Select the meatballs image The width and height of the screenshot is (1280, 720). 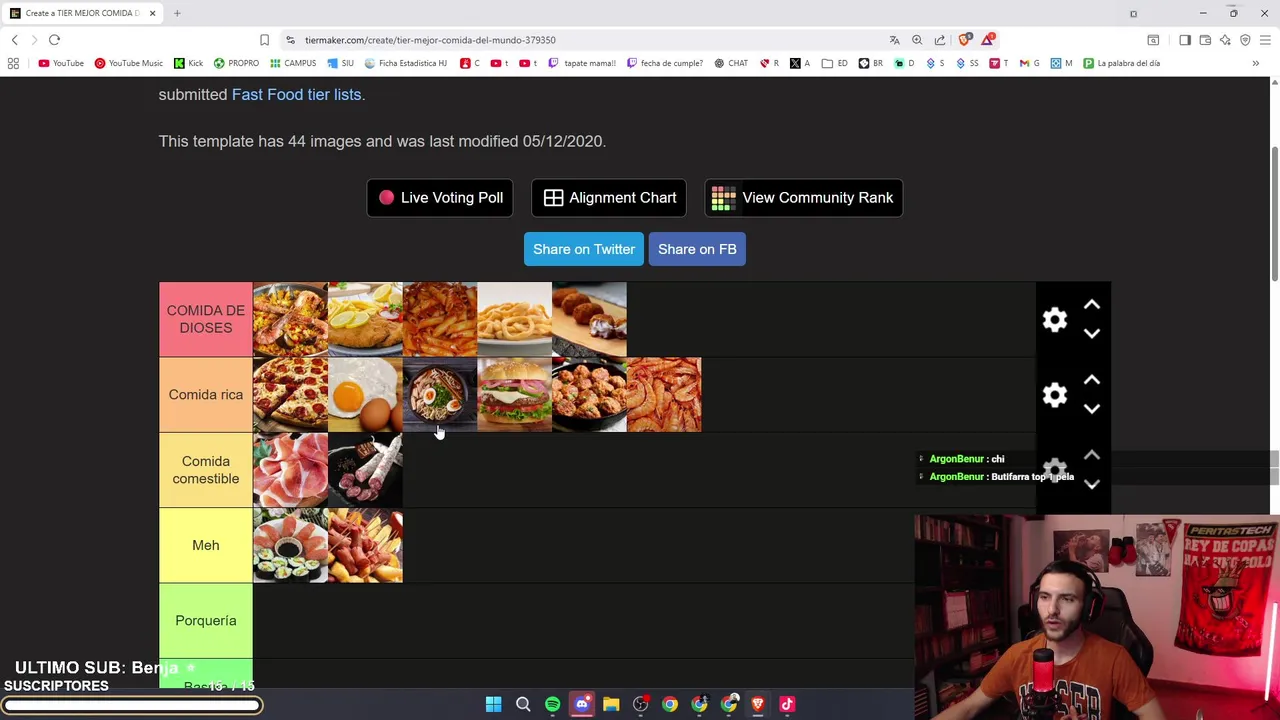click(x=589, y=395)
